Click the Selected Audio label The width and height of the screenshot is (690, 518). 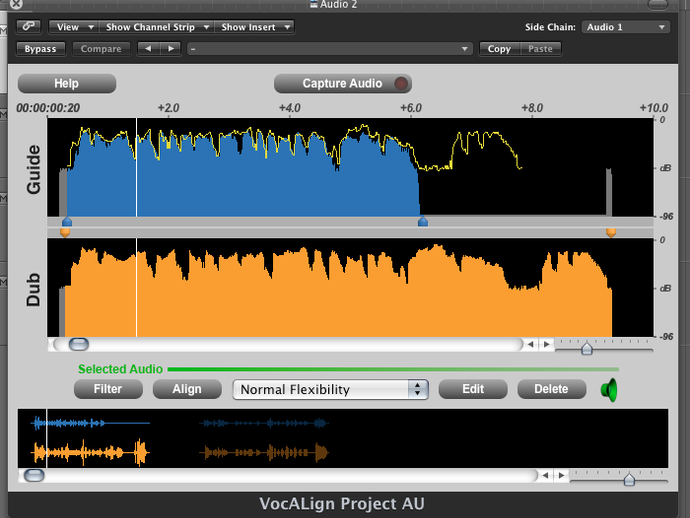(120, 369)
